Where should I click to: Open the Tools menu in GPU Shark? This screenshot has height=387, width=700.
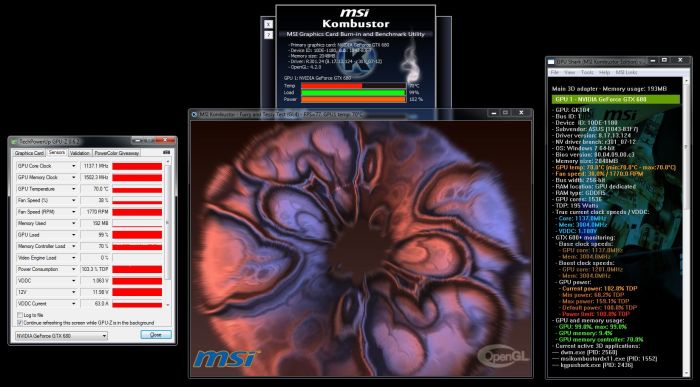tap(587, 72)
